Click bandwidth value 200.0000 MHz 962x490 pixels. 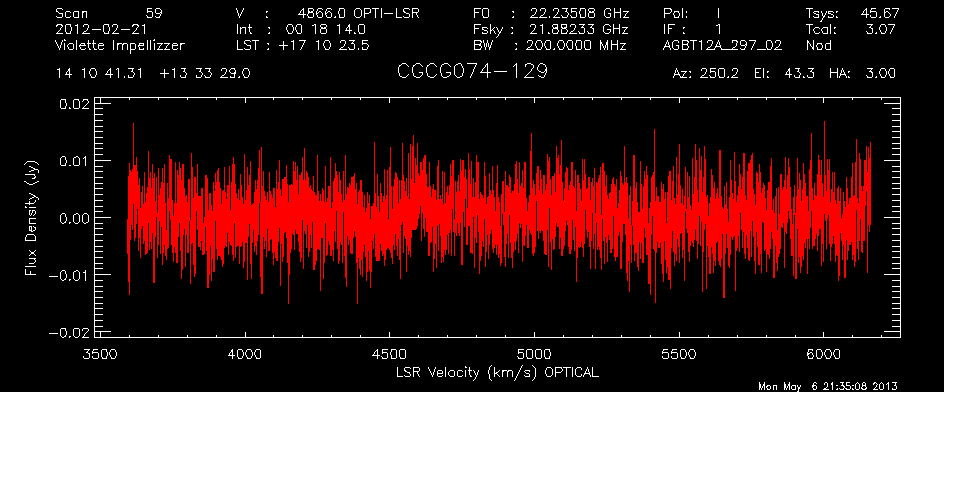click(x=577, y=45)
